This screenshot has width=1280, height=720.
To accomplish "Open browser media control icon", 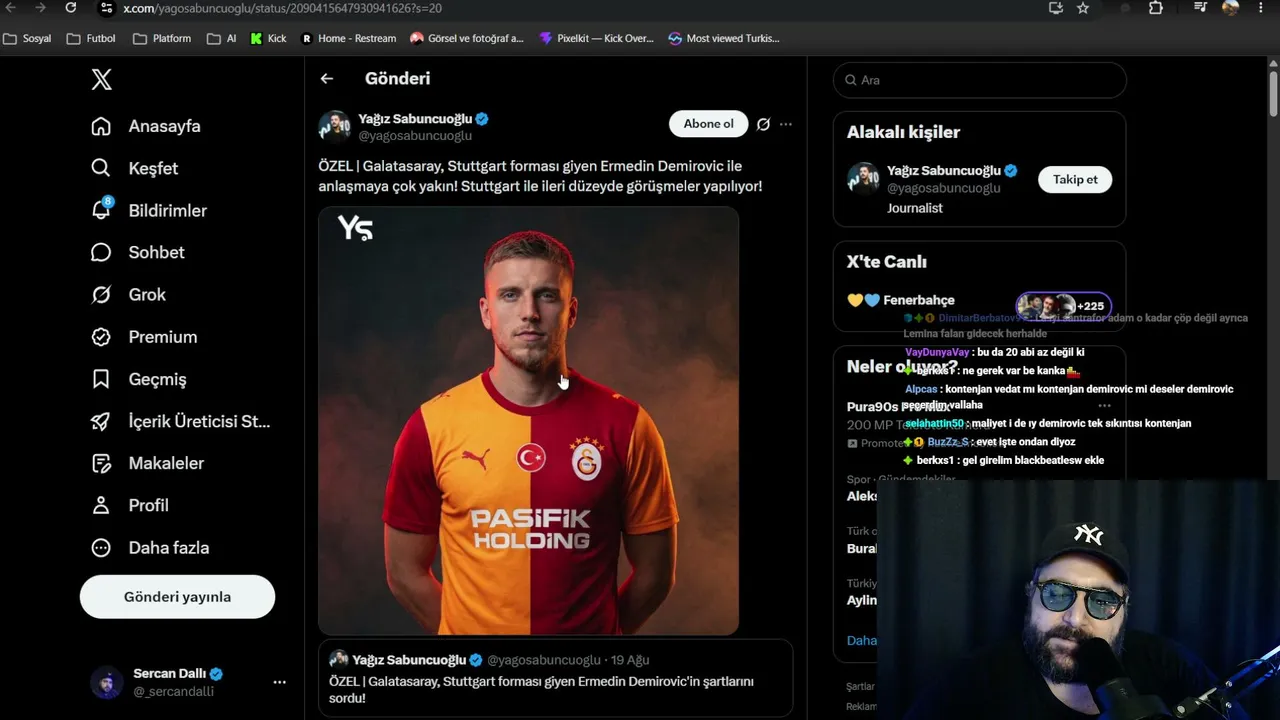I will click(x=1201, y=8).
